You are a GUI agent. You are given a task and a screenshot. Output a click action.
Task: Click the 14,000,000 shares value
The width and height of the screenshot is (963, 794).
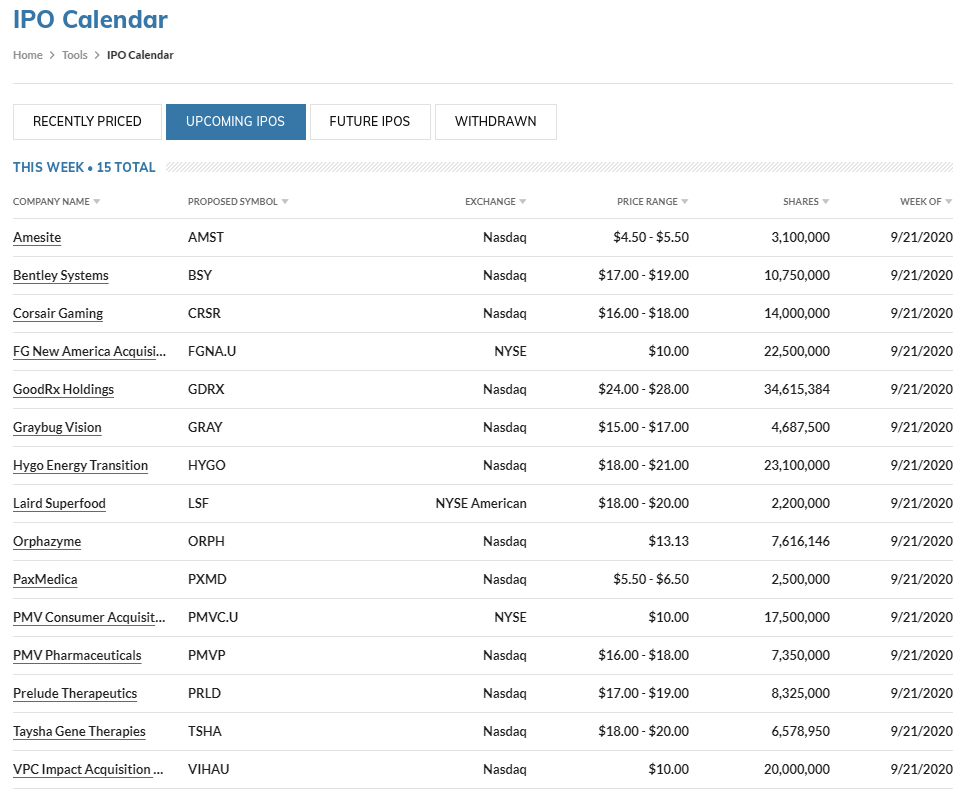click(x=797, y=314)
